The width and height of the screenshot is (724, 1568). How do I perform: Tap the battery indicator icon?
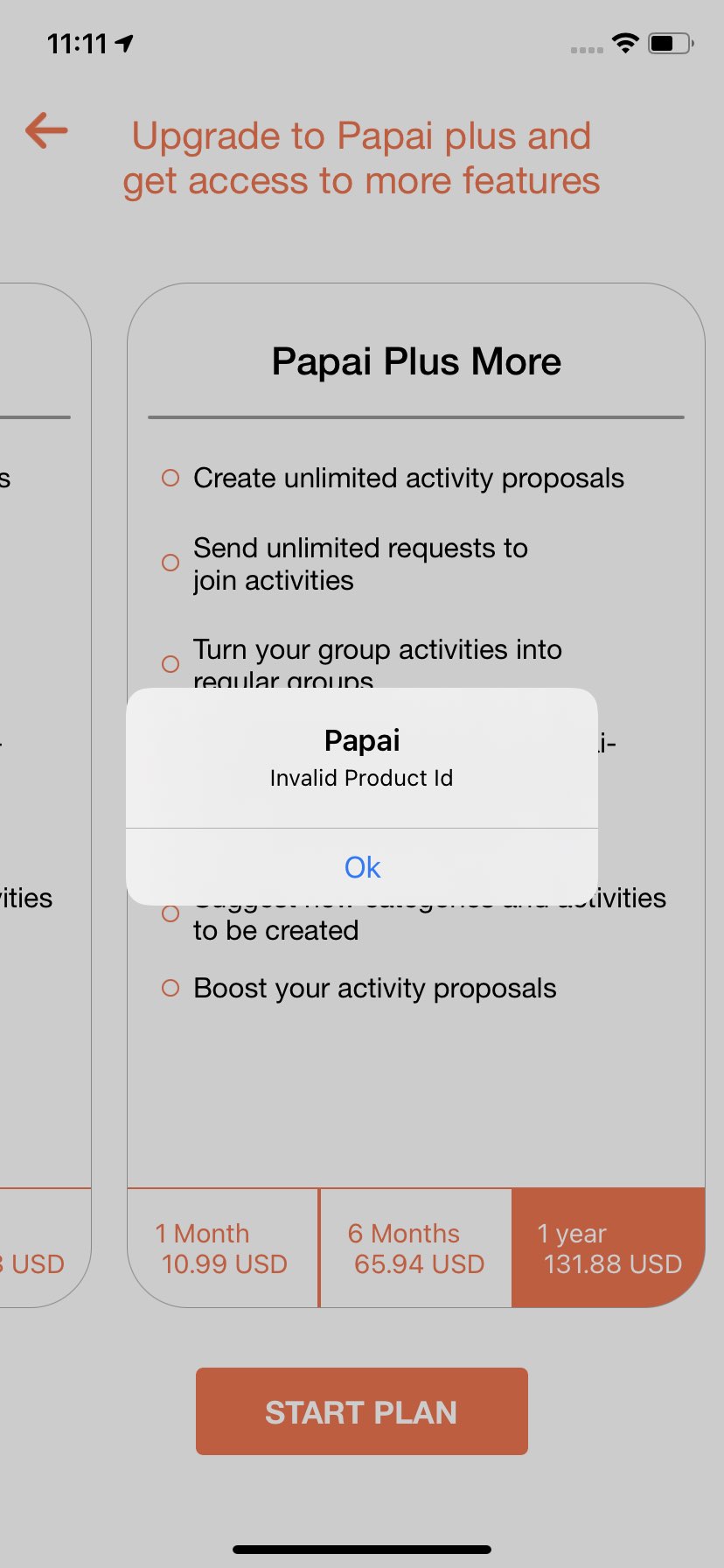tap(671, 42)
